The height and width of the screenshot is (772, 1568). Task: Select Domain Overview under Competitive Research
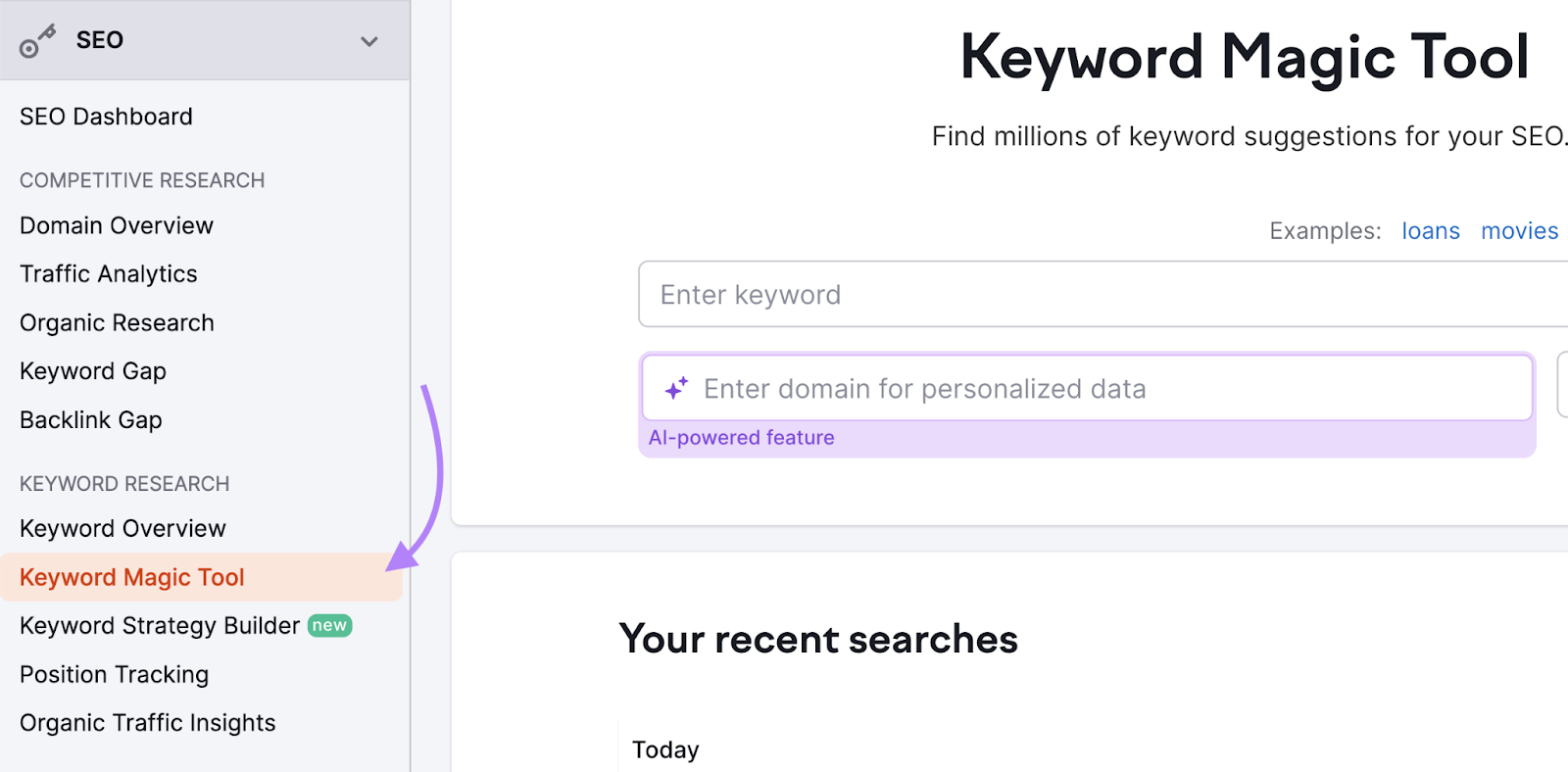[116, 225]
